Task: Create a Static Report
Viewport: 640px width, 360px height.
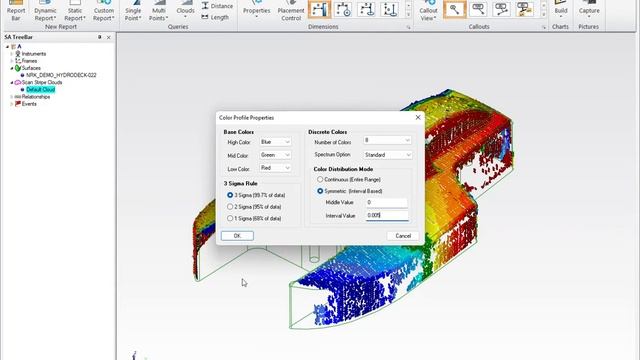Action: tap(75, 11)
